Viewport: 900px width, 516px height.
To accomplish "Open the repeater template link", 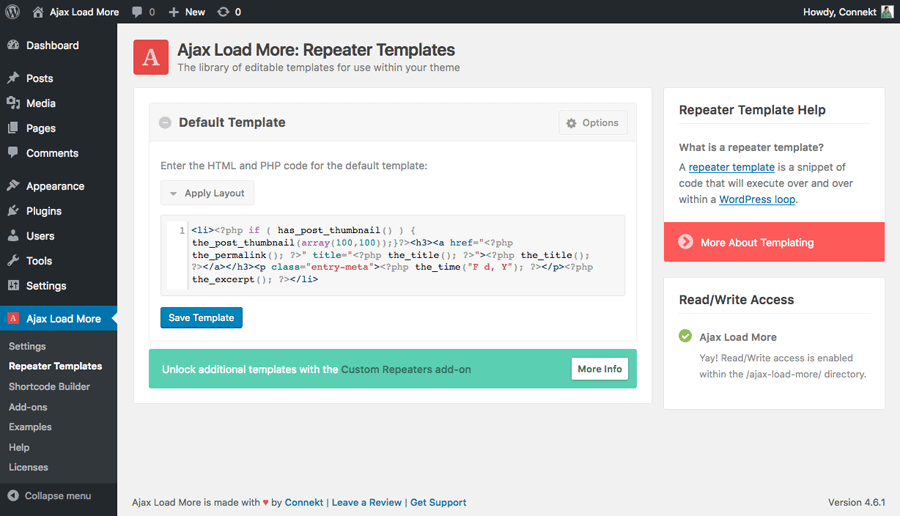I will tap(731, 167).
